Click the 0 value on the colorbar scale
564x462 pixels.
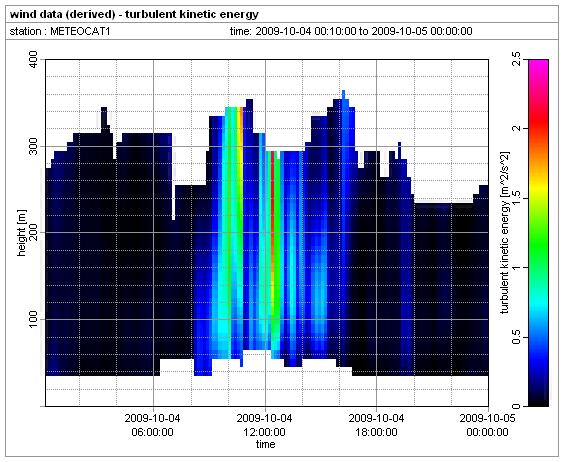(516, 406)
